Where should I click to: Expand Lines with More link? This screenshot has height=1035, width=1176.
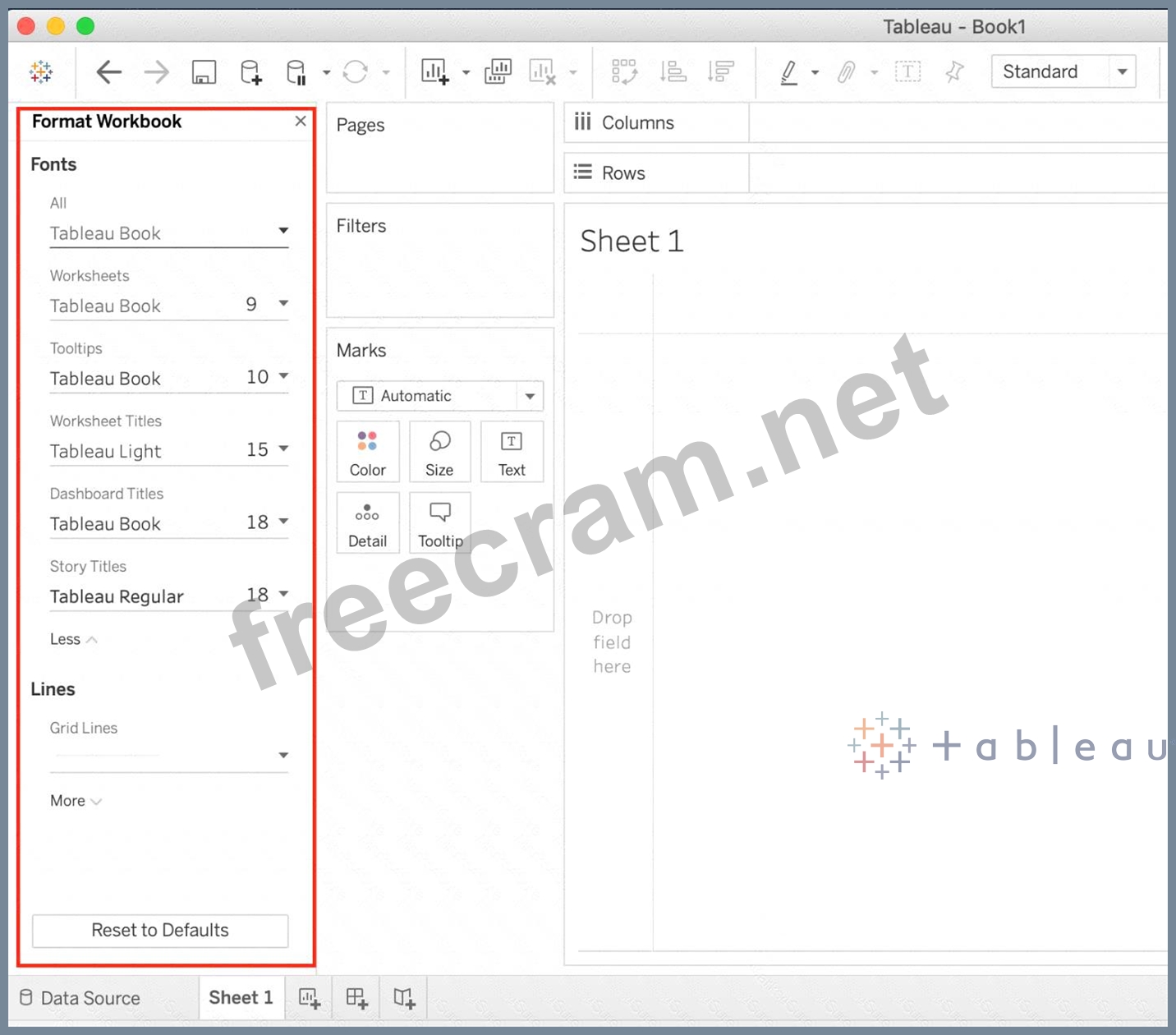coord(76,801)
